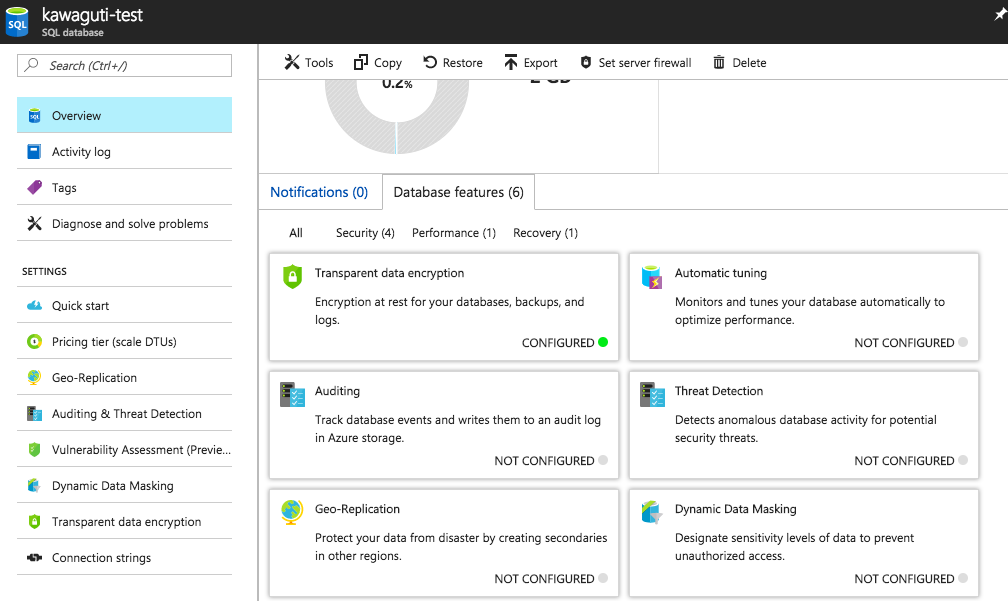Screen dimensions: 1008x601
Task: Filter features by Security (4)
Action: pyautogui.click(x=365, y=233)
